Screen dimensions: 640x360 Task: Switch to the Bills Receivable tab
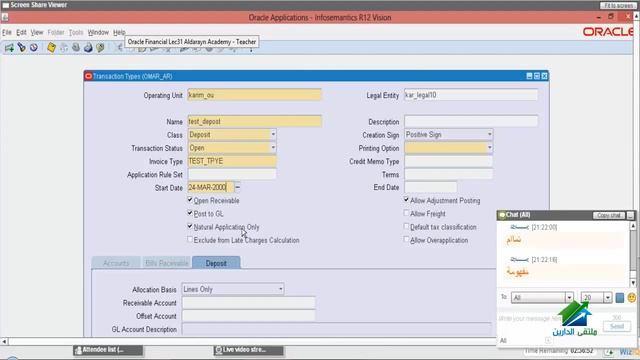pos(167,263)
